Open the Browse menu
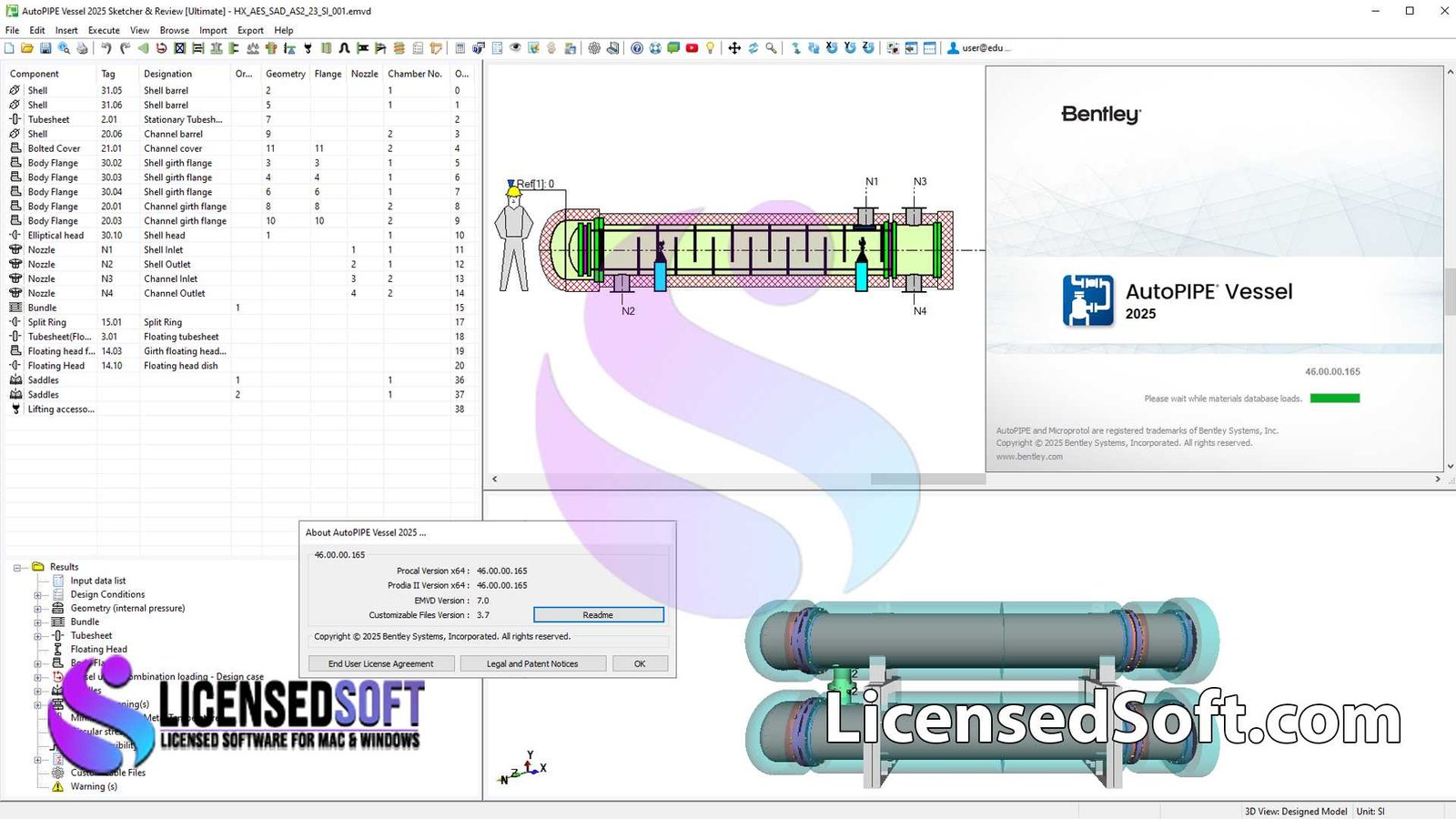1456x819 pixels. tap(175, 30)
